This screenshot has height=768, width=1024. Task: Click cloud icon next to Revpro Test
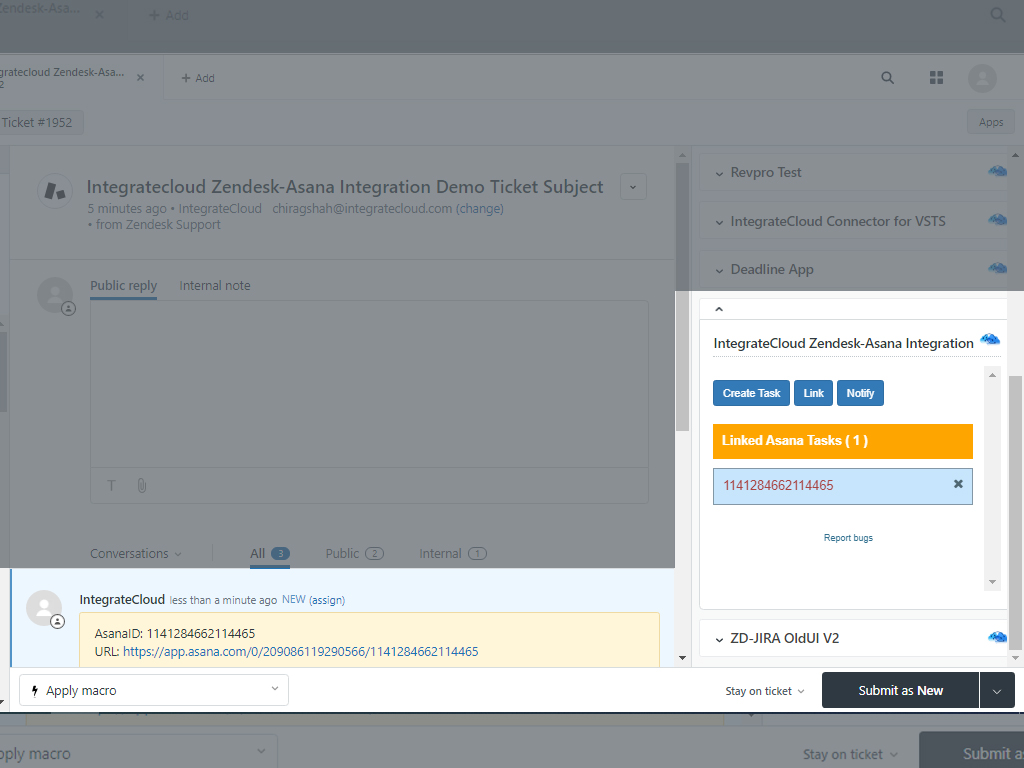(997, 172)
